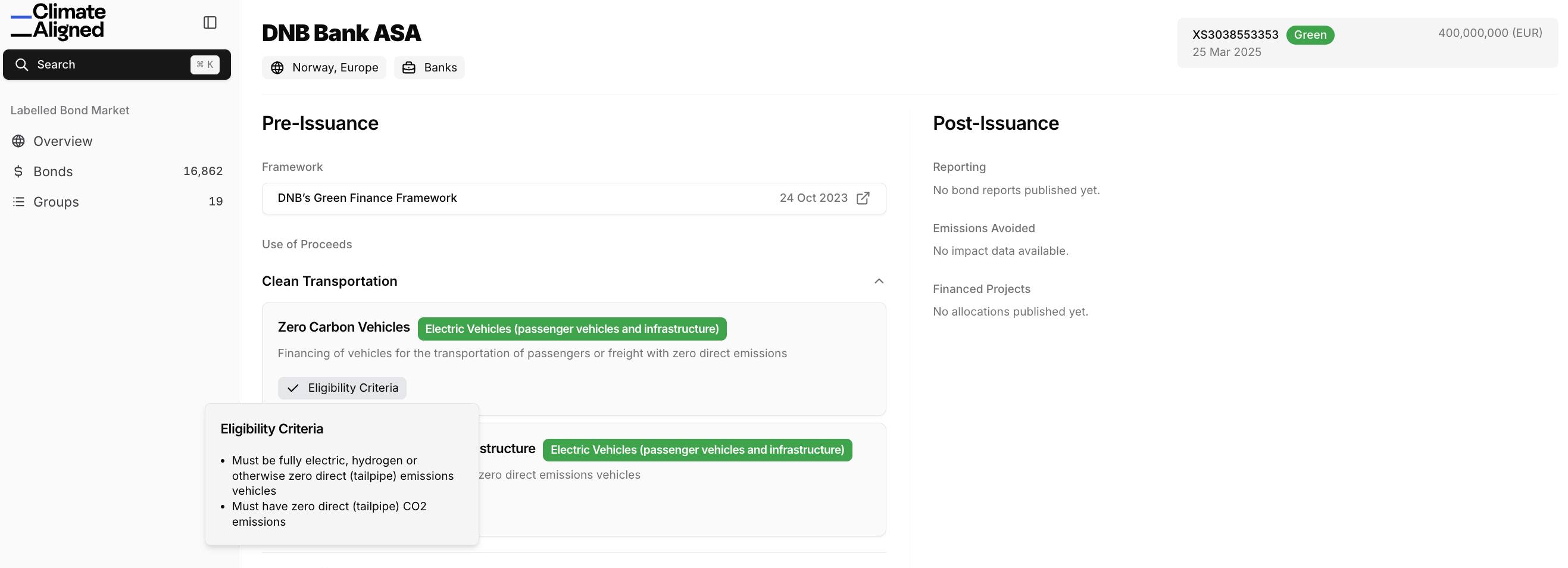The height and width of the screenshot is (568, 1568).
Task: Click the checkmark icon in Eligibility Criteria
Action: 293,388
